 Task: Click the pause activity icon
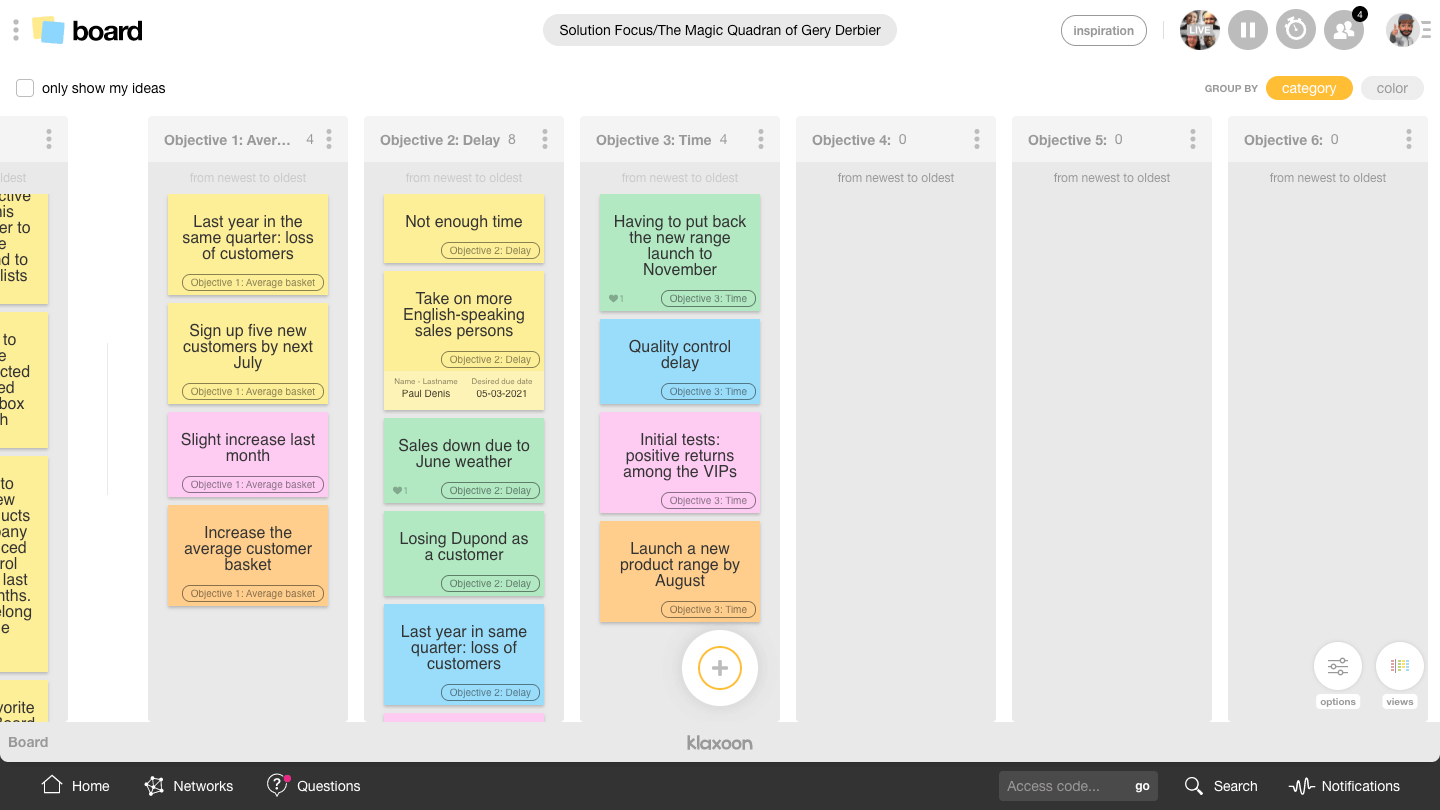pyautogui.click(x=1247, y=30)
